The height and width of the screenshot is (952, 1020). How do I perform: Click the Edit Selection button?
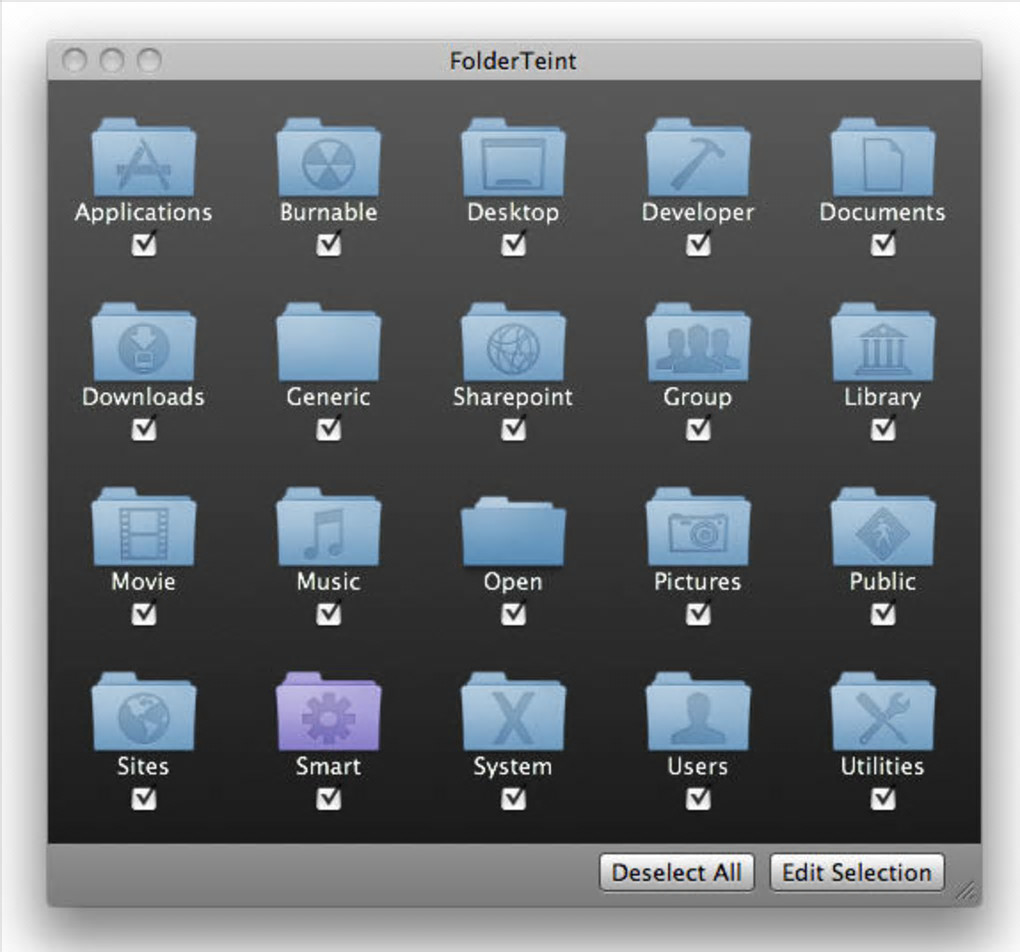click(x=857, y=873)
